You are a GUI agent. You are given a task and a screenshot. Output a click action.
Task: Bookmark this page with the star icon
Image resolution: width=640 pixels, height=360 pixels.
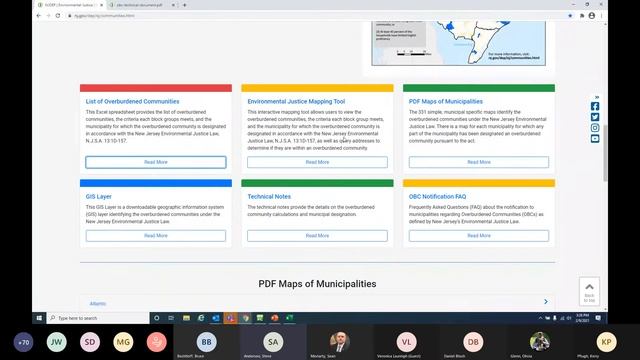point(570,16)
